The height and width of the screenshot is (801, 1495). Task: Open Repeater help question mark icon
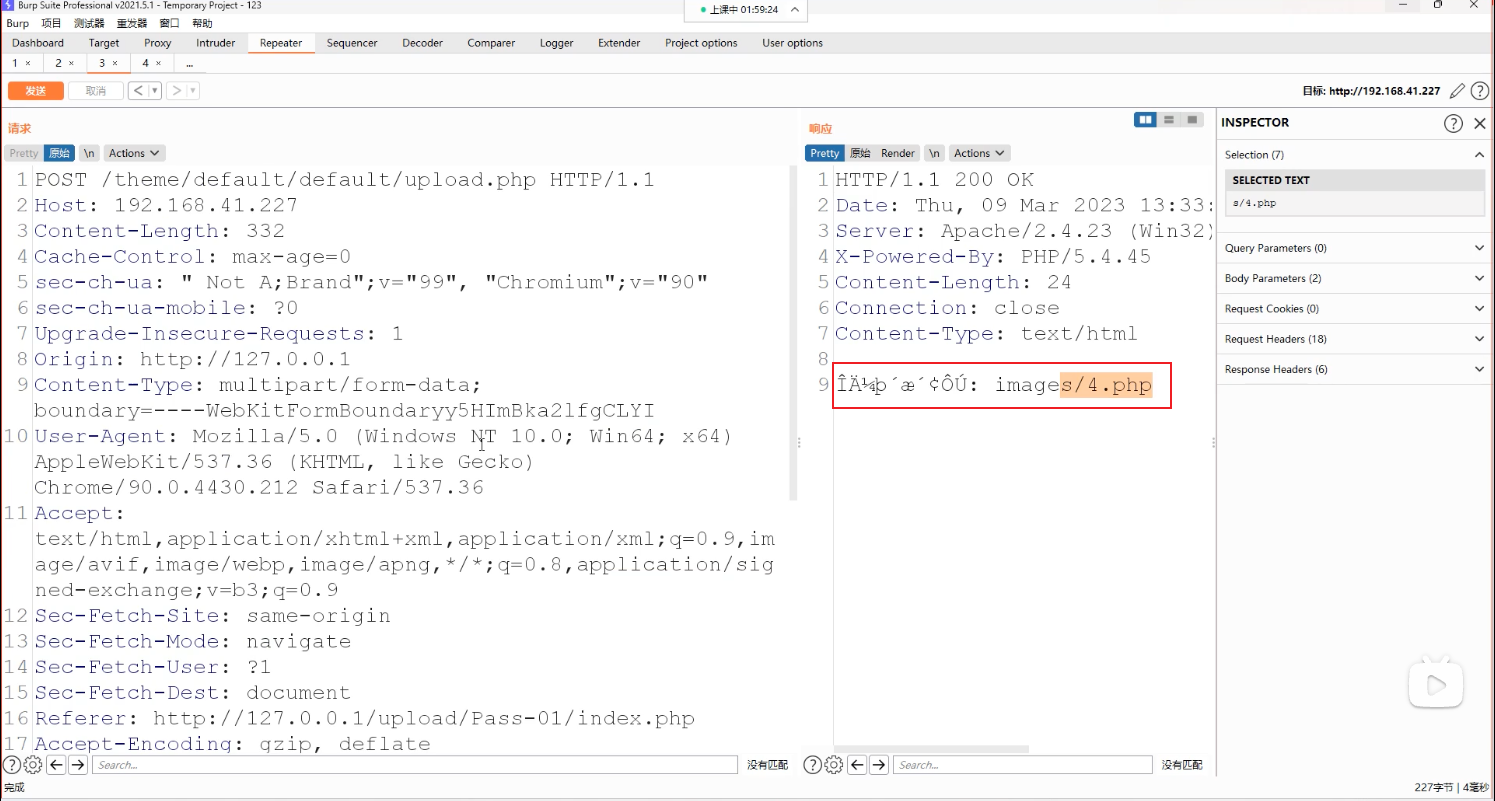(x=1480, y=91)
